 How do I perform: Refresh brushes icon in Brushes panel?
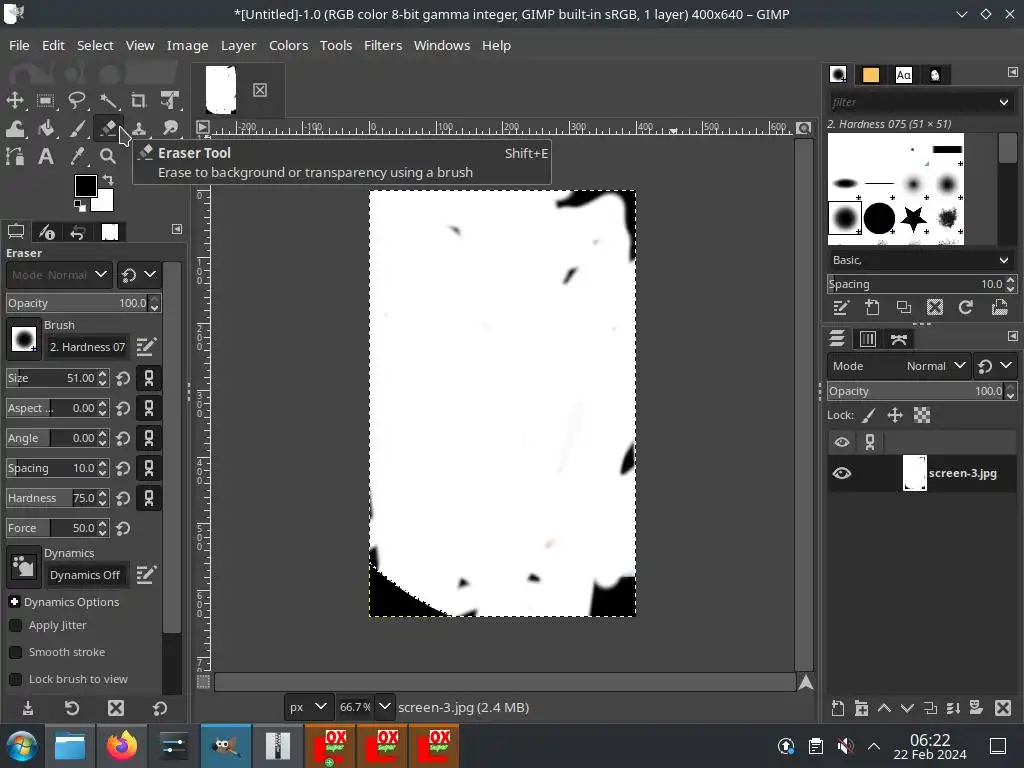click(966, 308)
